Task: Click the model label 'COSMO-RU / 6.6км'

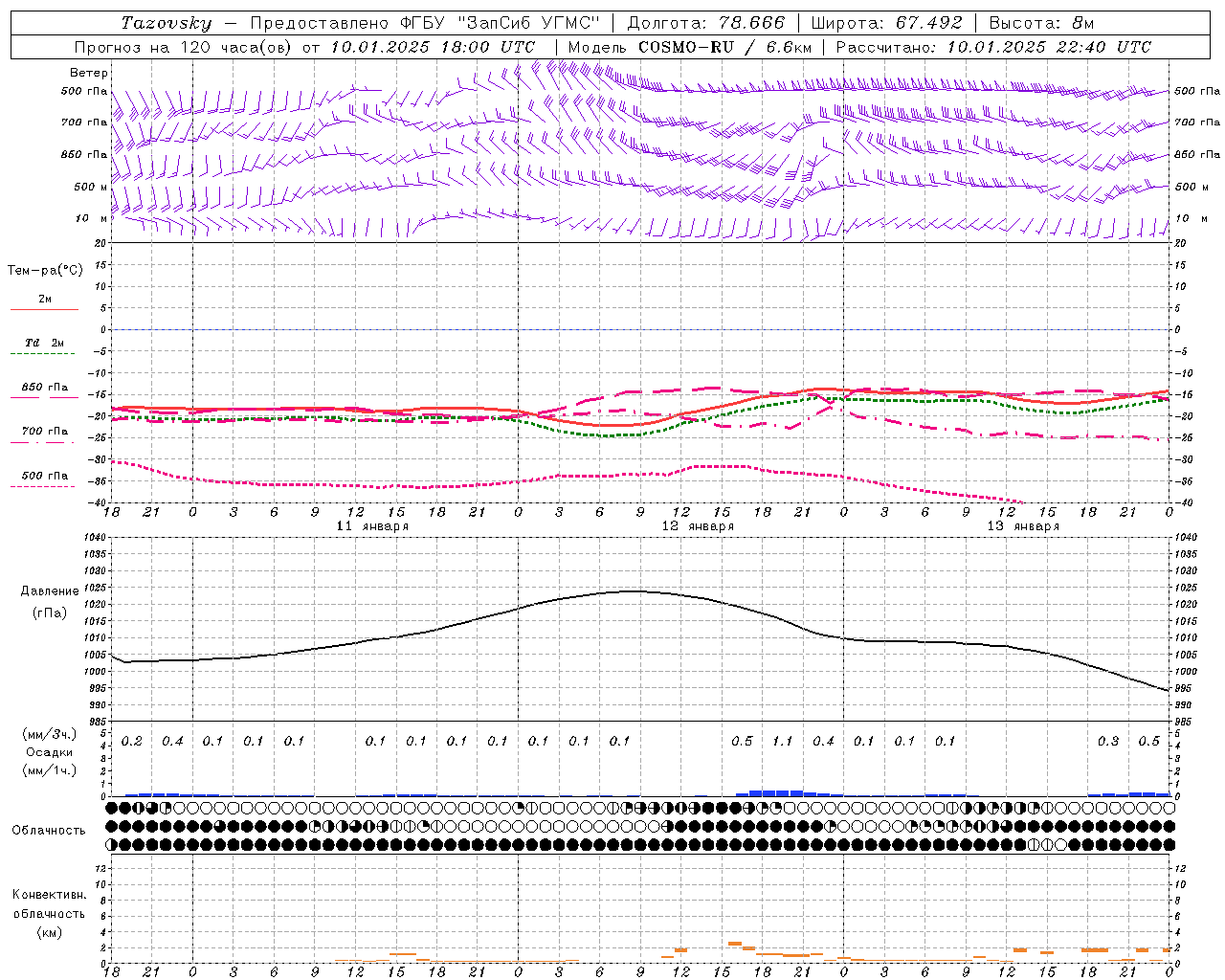Action: point(724,47)
